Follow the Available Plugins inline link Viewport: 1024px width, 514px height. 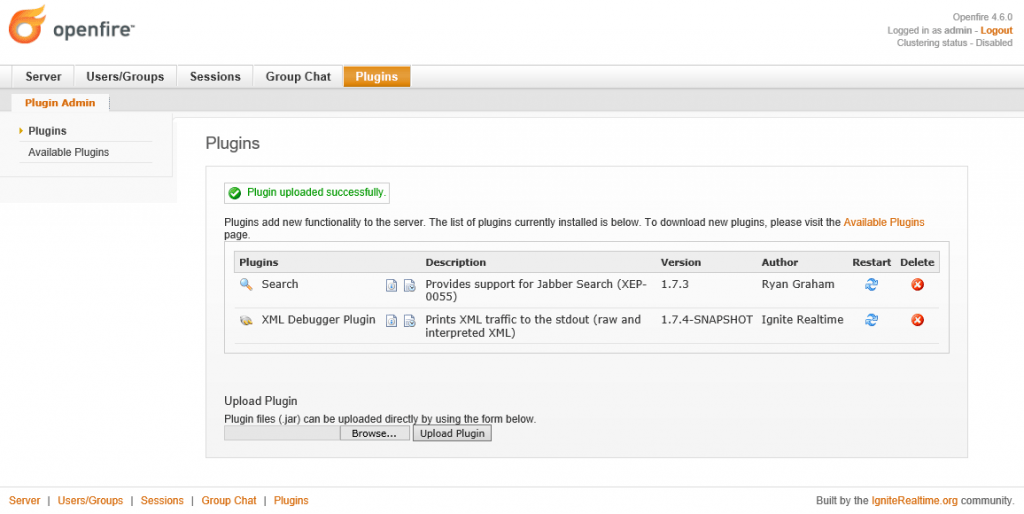884,222
